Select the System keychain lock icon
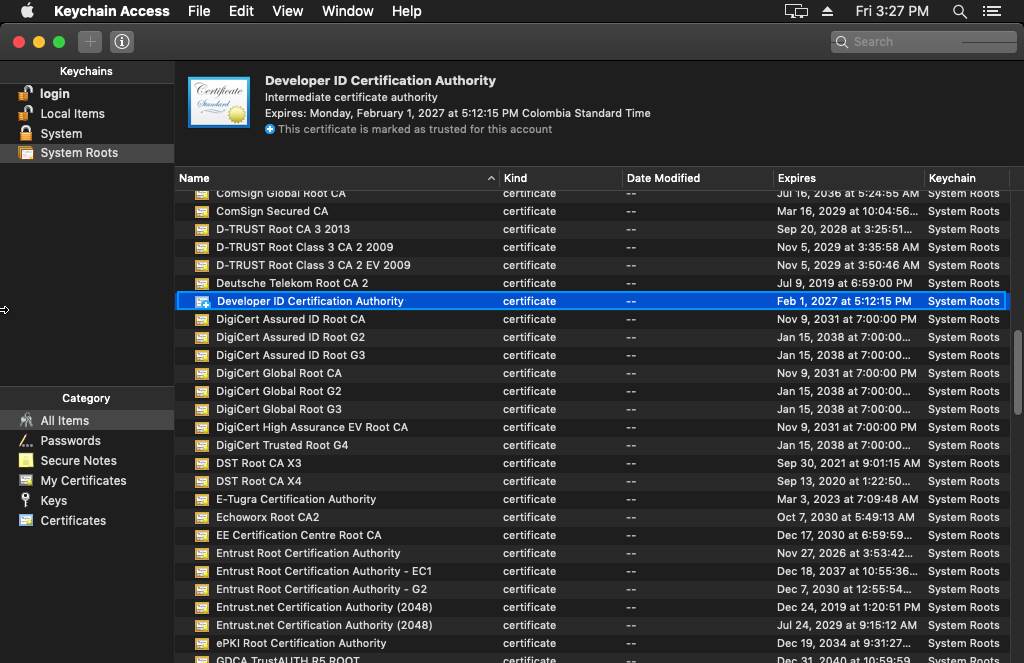 (x=26, y=133)
